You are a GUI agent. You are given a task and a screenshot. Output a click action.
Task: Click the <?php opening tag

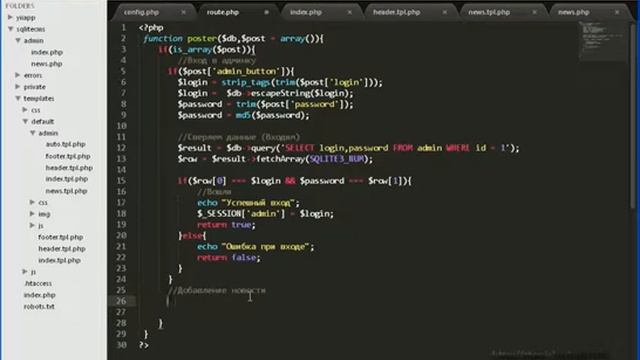[151, 28]
